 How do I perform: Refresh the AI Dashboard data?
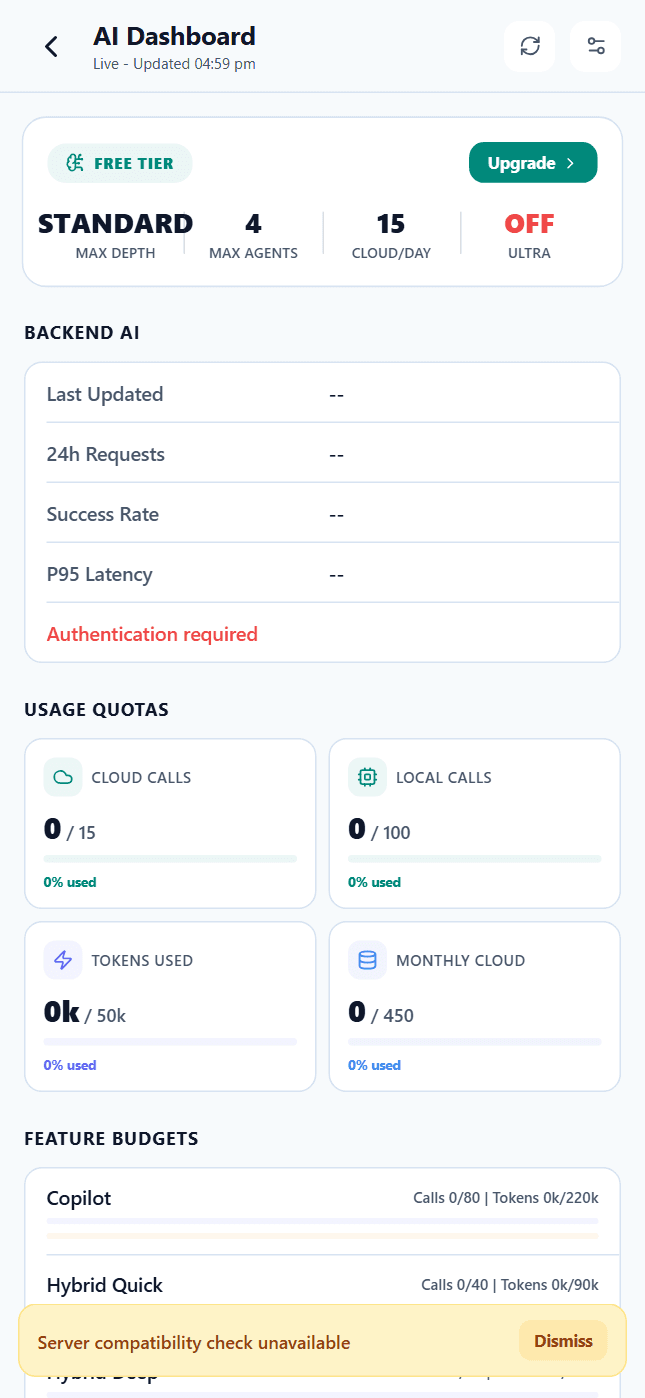coord(530,46)
